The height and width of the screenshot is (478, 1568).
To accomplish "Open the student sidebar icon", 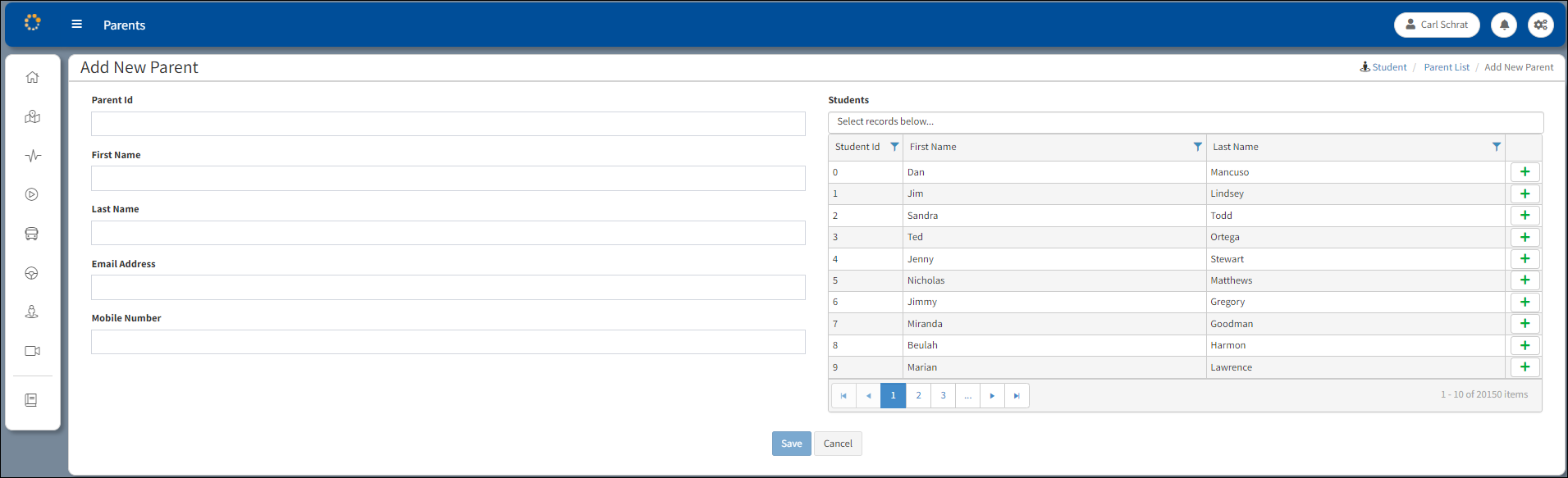I will coord(32,312).
